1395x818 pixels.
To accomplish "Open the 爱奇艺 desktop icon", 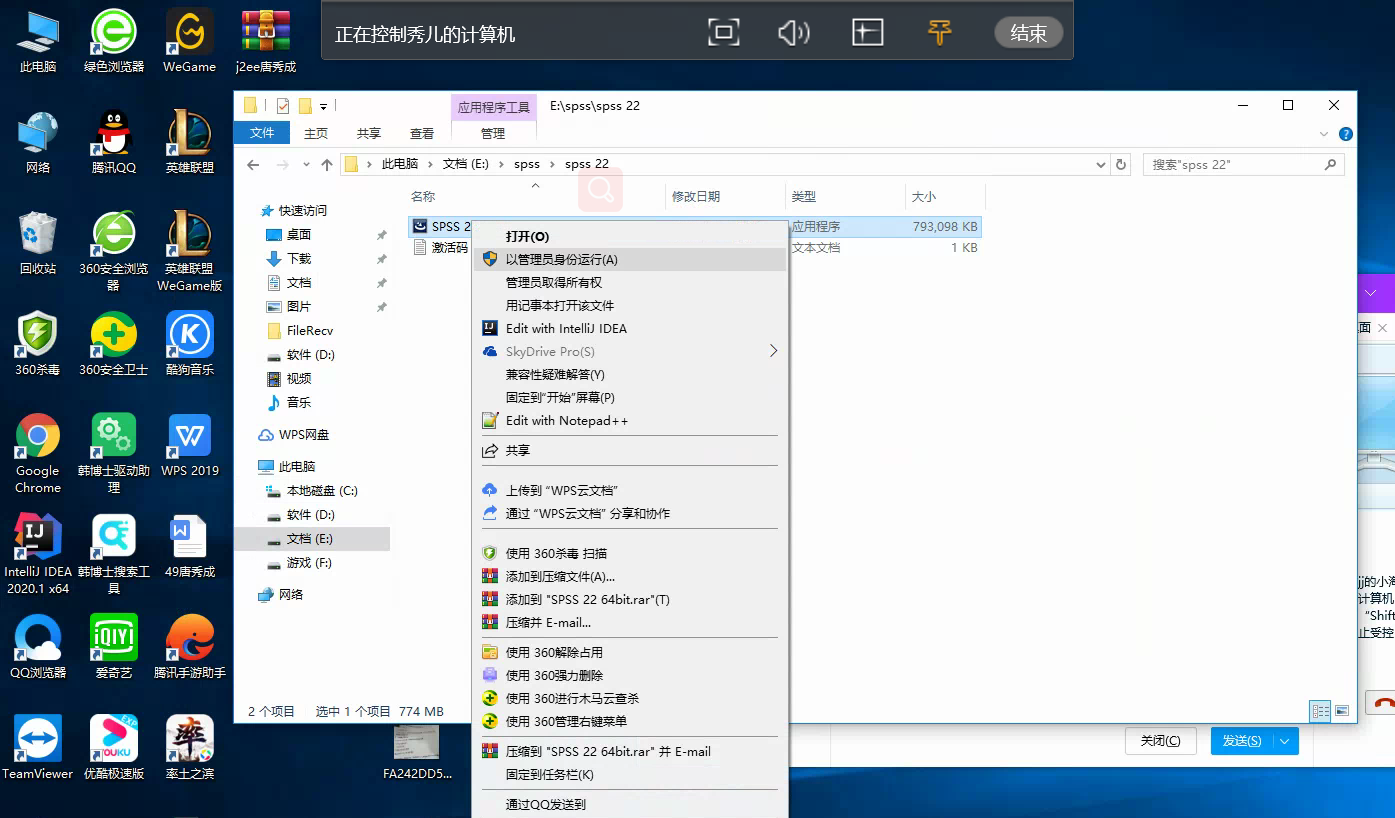I will (113, 647).
